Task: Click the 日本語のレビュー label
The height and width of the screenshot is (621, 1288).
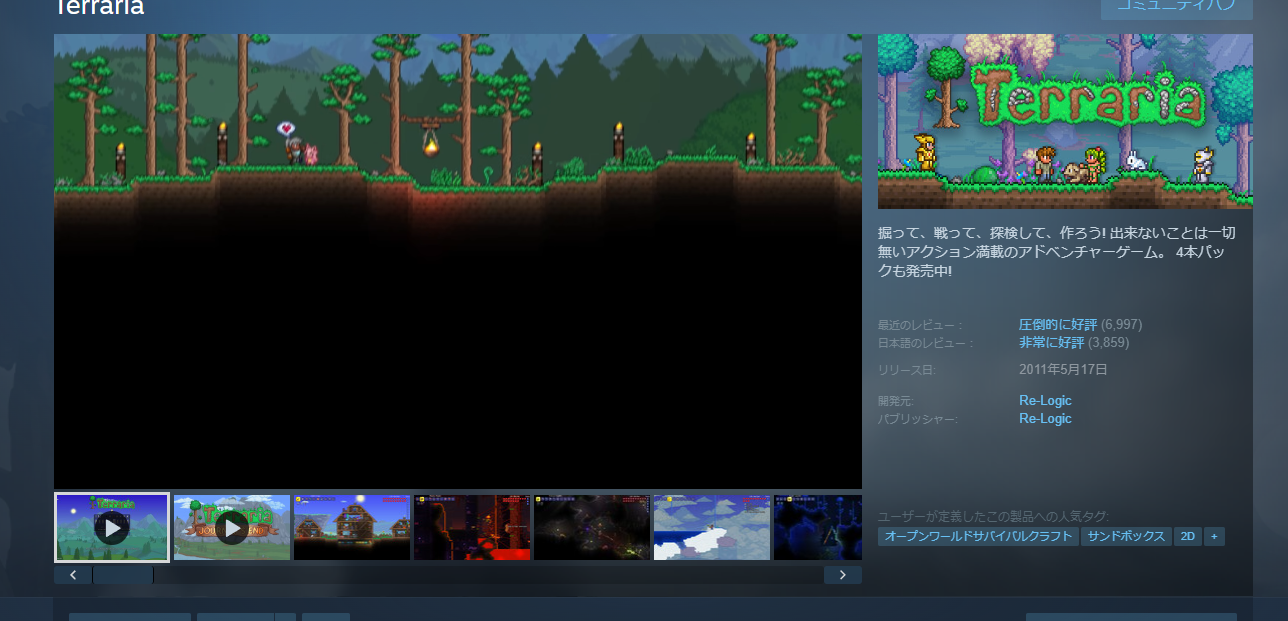Action: [x=926, y=343]
